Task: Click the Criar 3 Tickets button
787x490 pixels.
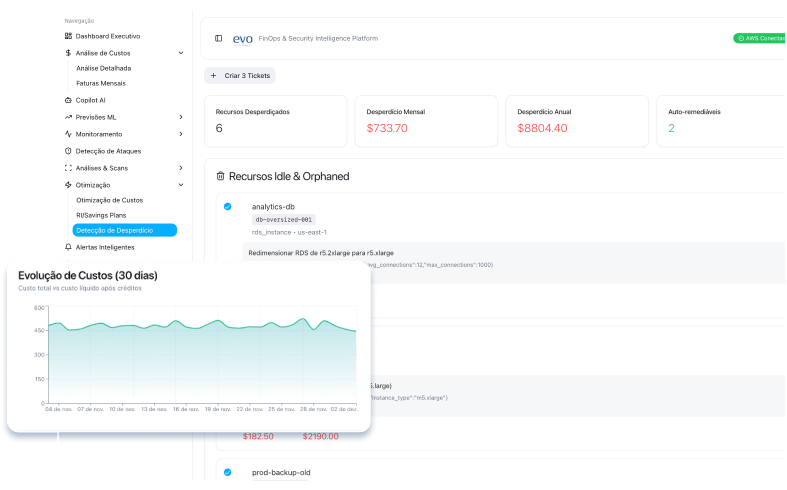Action: (240, 75)
